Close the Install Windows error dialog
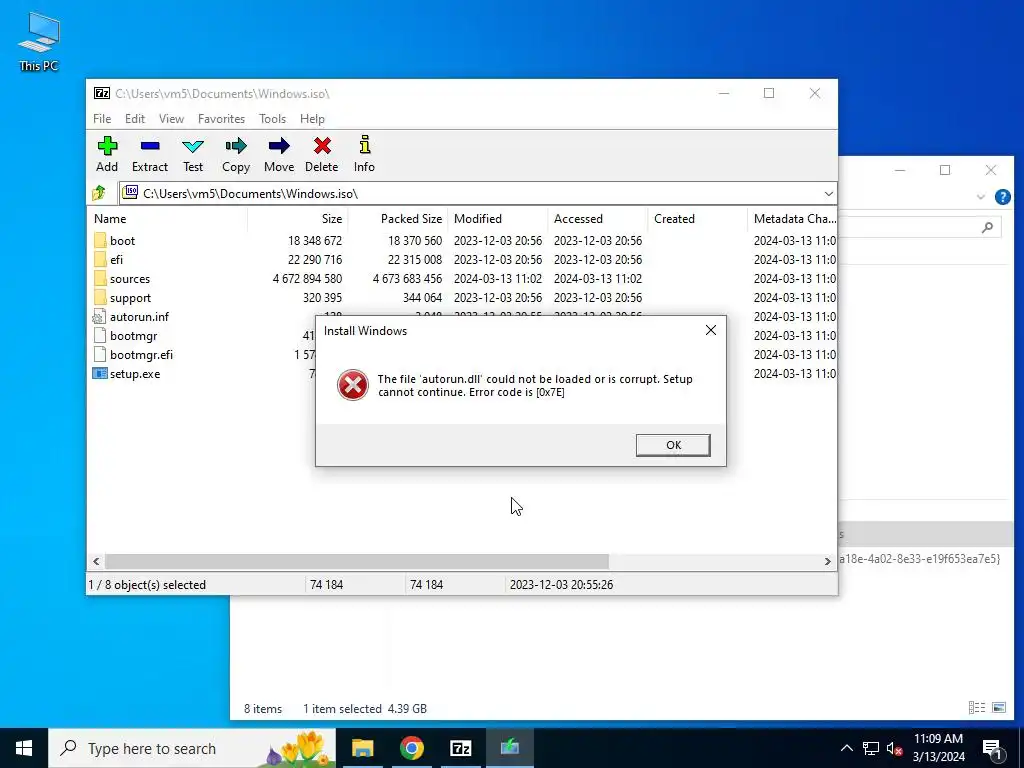 coord(711,330)
